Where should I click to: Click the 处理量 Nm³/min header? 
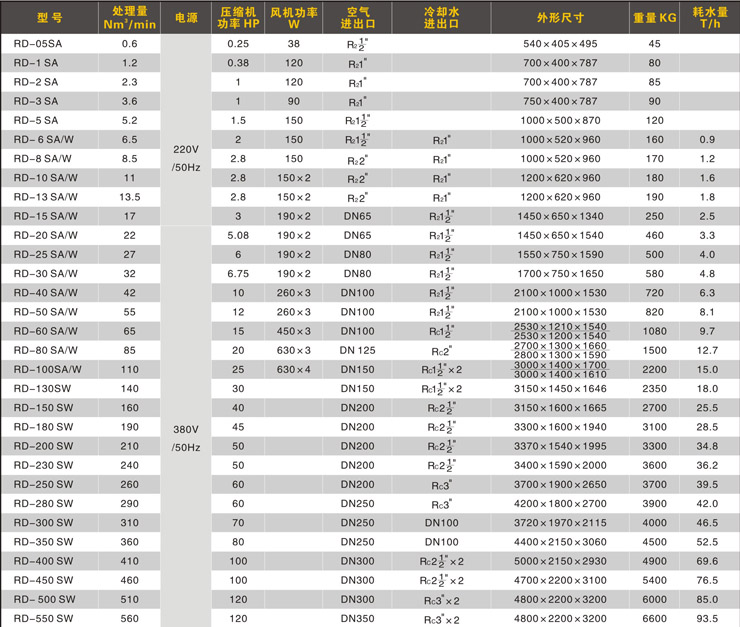click(129, 18)
